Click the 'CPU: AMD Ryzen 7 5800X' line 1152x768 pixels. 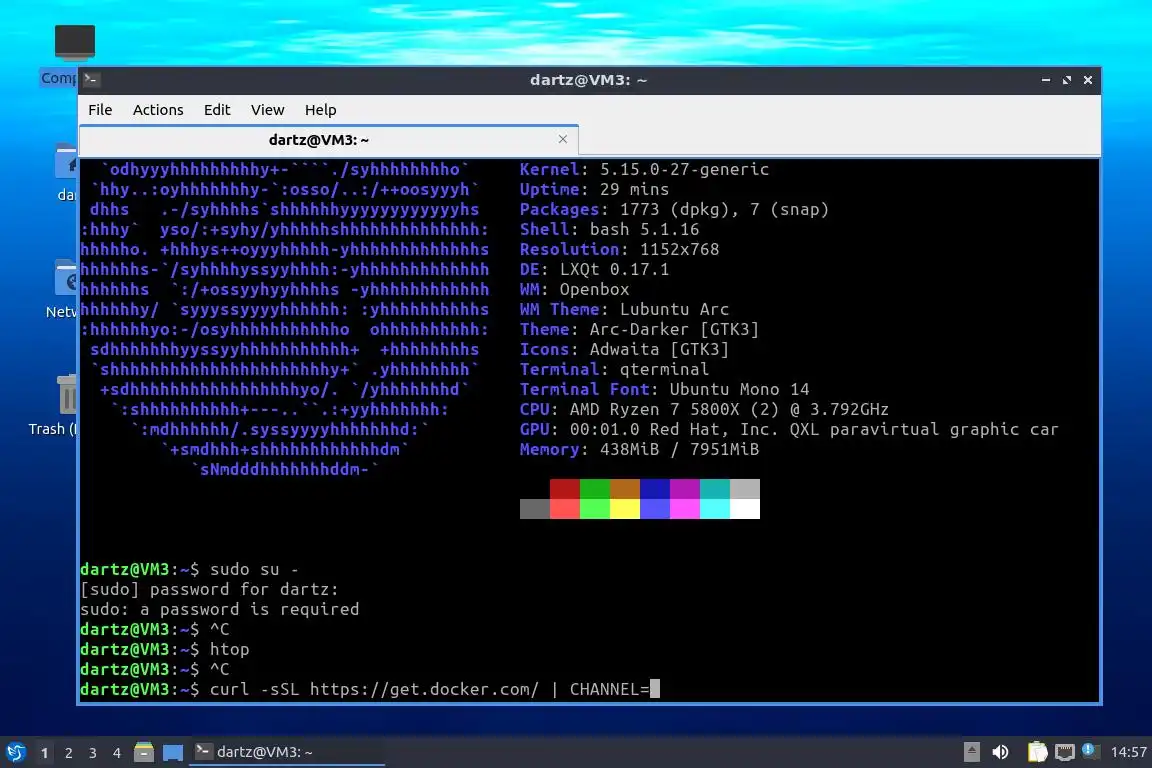(705, 409)
